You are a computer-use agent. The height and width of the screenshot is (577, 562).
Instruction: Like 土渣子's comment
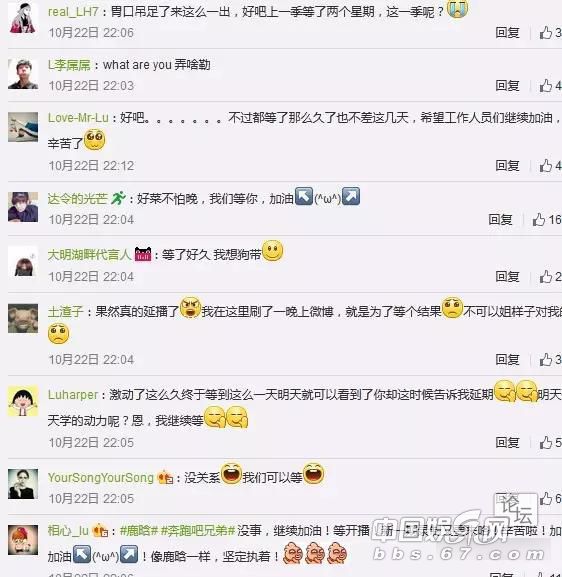pyautogui.click(x=551, y=360)
